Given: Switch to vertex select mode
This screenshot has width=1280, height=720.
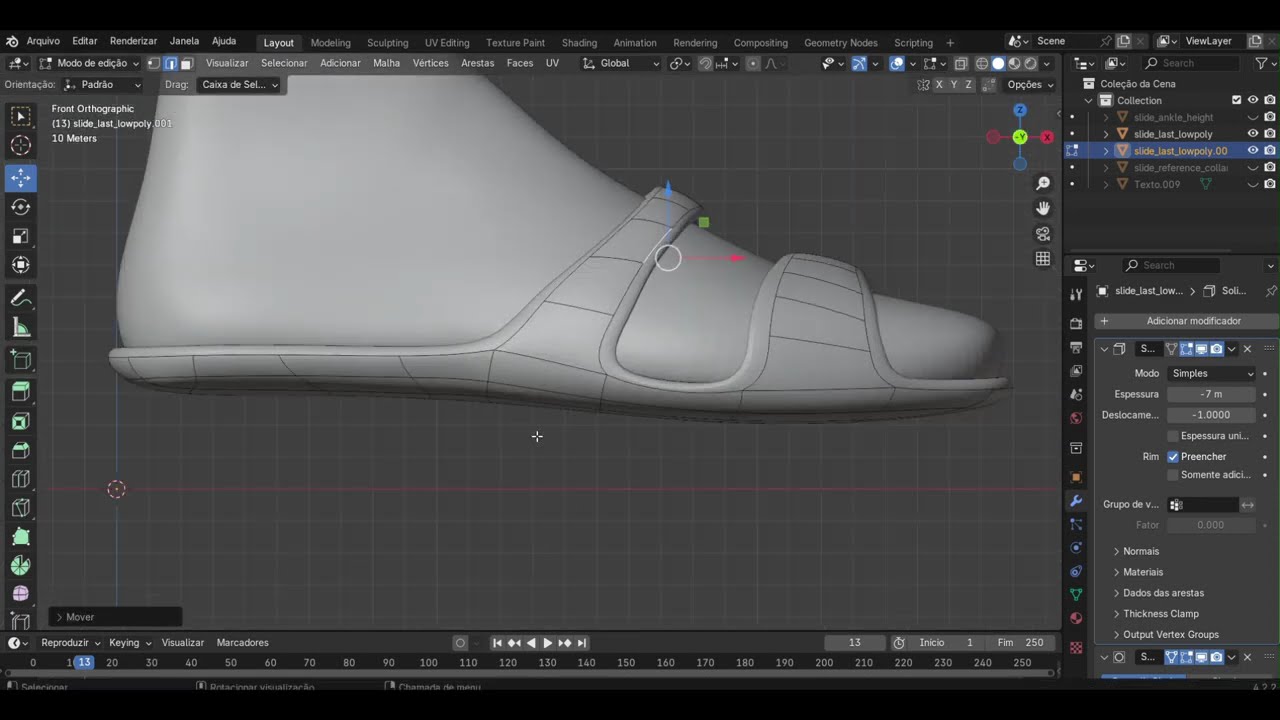Looking at the screenshot, I should point(154,63).
